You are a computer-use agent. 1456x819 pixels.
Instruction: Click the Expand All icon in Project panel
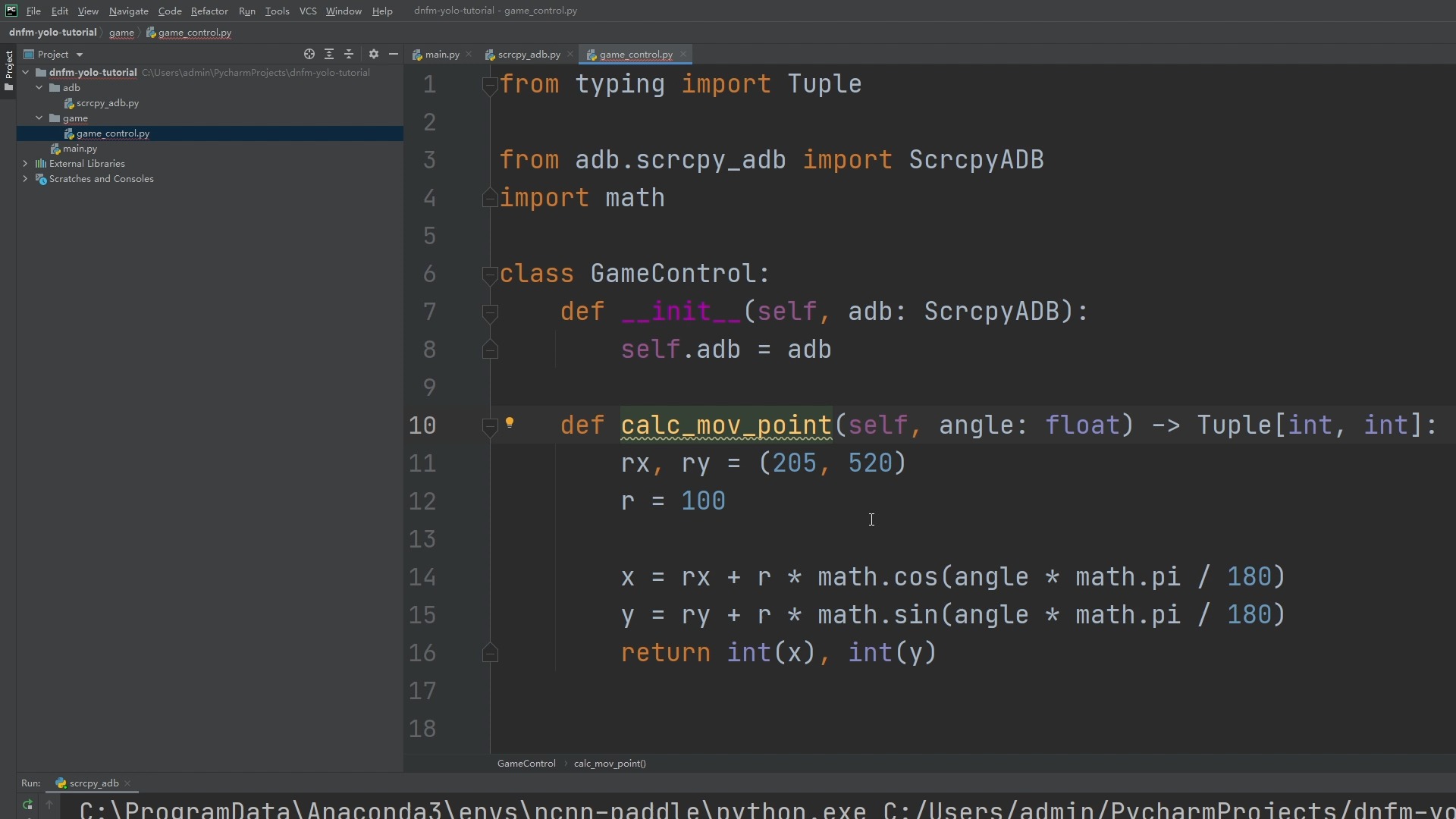[329, 54]
